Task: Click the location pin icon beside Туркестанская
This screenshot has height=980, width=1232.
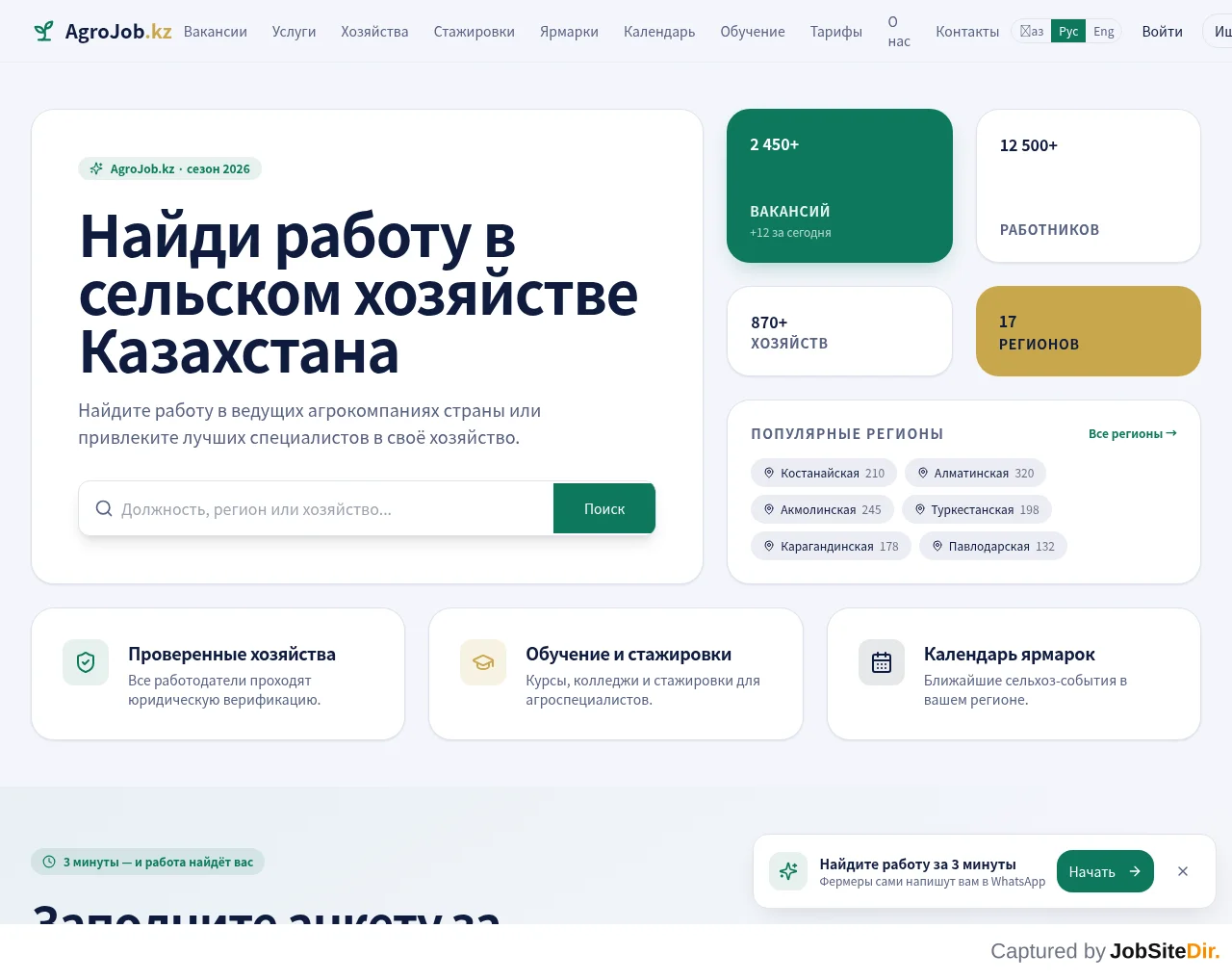Action: tap(920, 509)
